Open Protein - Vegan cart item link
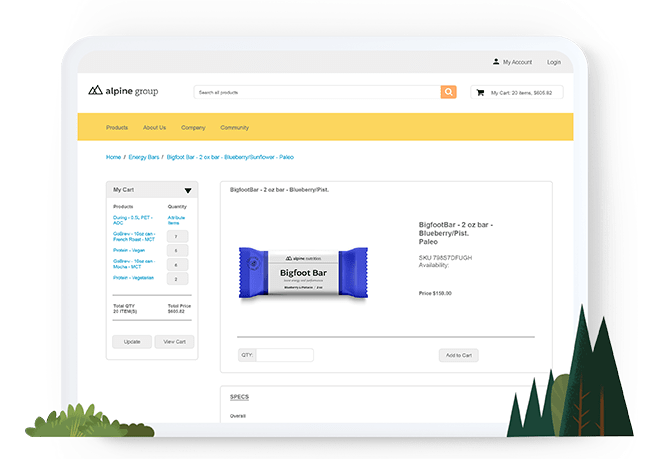Image resolution: width=650 pixels, height=459 pixels. pos(130,250)
